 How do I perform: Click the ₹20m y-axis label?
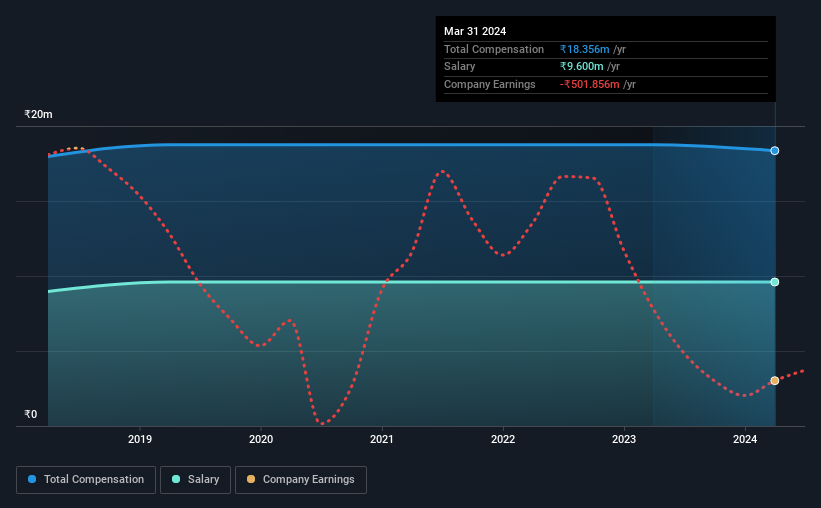click(38, 114)
